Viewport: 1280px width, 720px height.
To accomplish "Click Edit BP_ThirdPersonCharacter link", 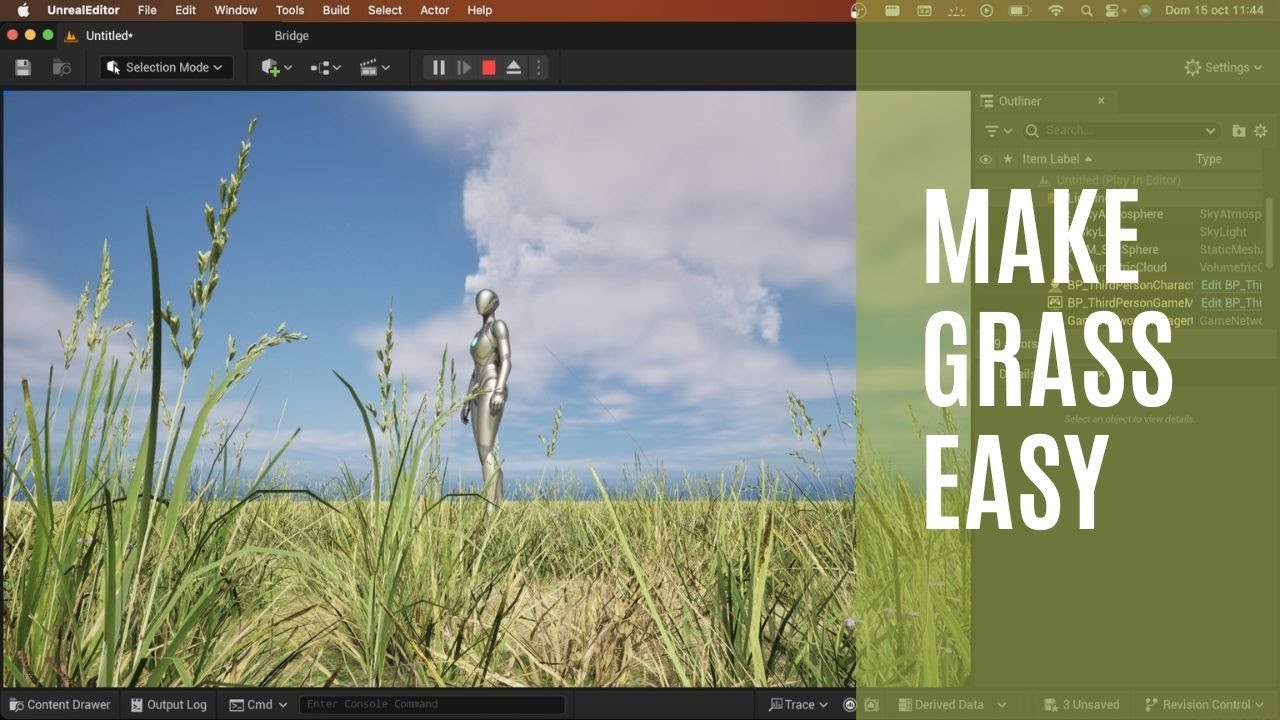I will tap(1231, 285).
